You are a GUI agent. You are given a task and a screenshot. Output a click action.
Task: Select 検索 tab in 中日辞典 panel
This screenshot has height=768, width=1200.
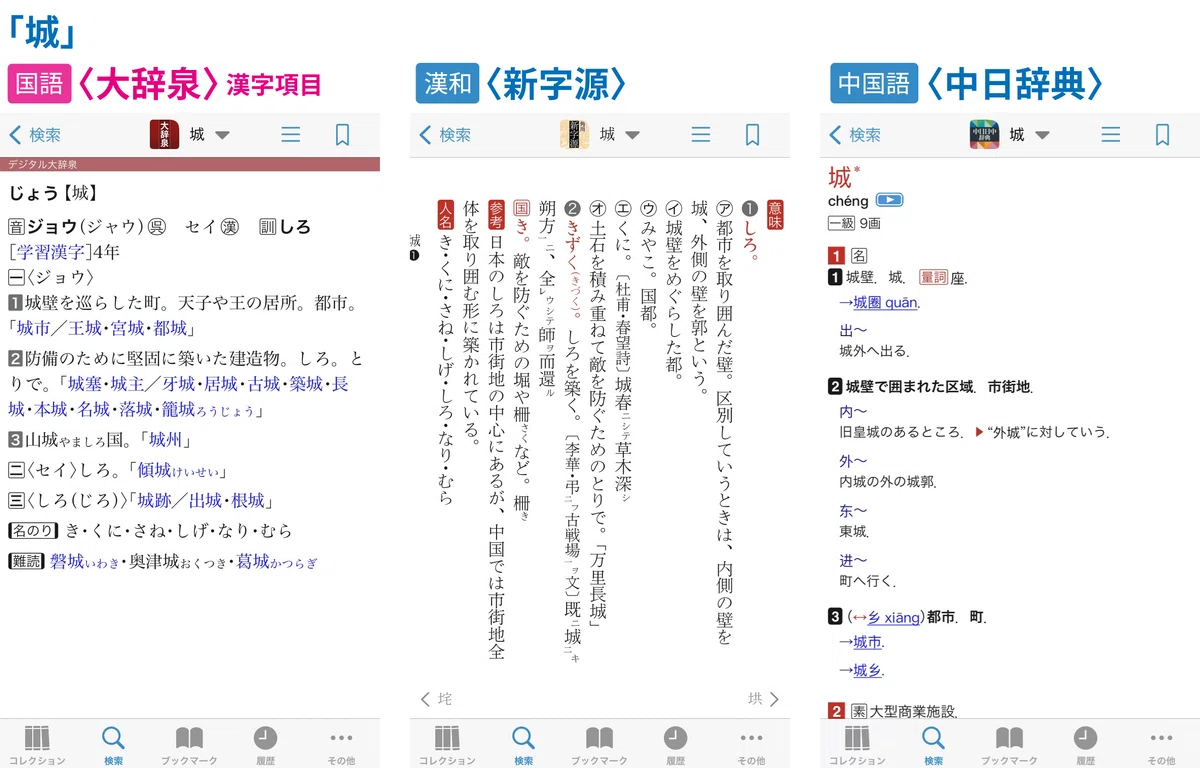[933, 745]
